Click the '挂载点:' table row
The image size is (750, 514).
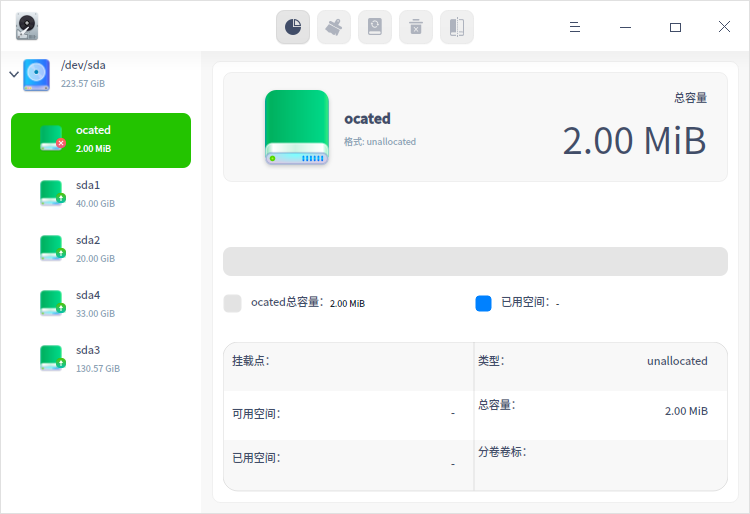click(x=349, y=367)
